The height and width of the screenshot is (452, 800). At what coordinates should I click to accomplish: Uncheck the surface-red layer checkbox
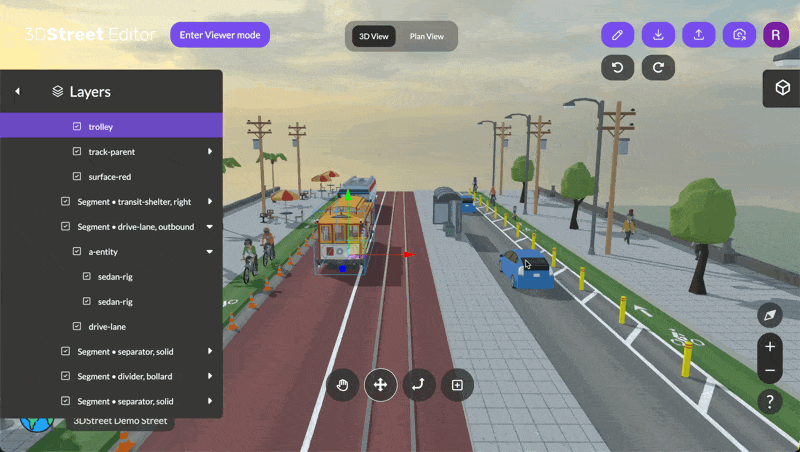click(x=77, y=177)
